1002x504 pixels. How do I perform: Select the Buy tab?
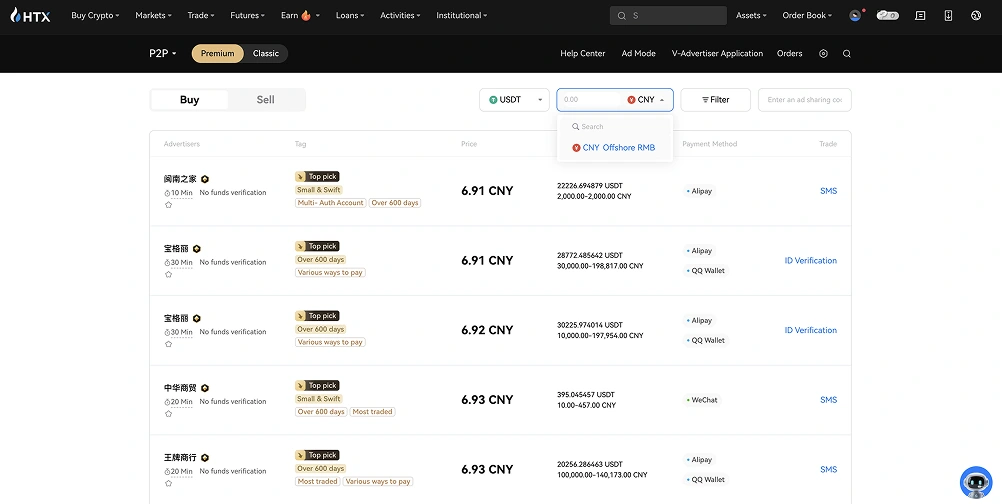(189, 100)
